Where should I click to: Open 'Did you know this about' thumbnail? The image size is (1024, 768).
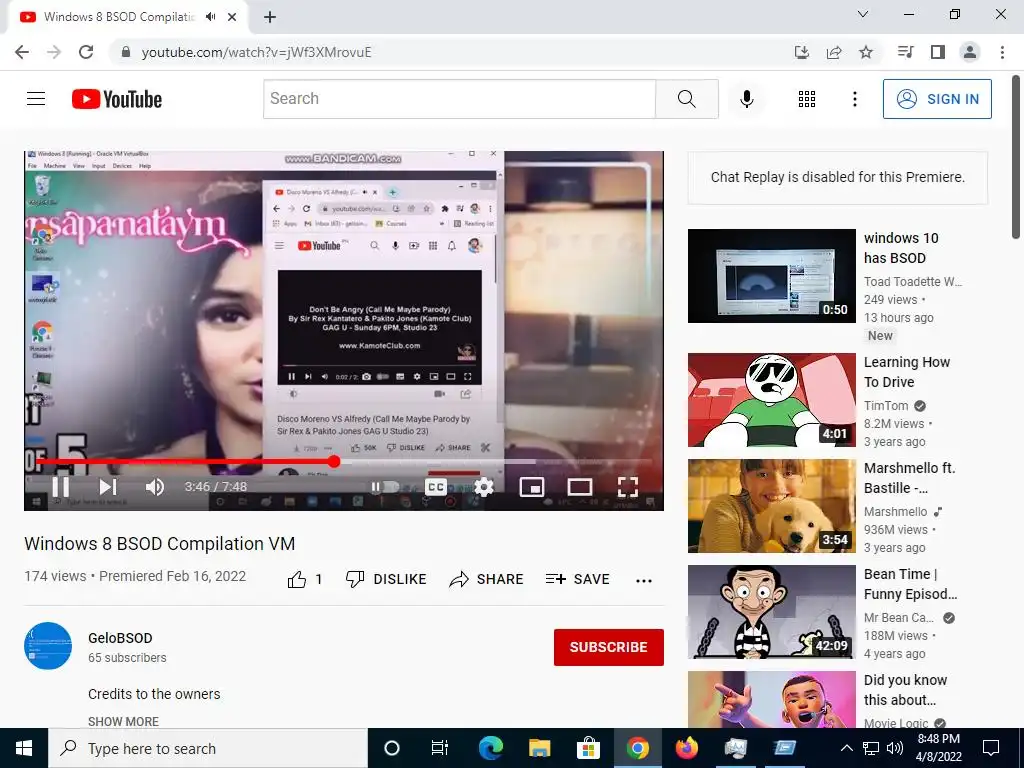(772, 699)
